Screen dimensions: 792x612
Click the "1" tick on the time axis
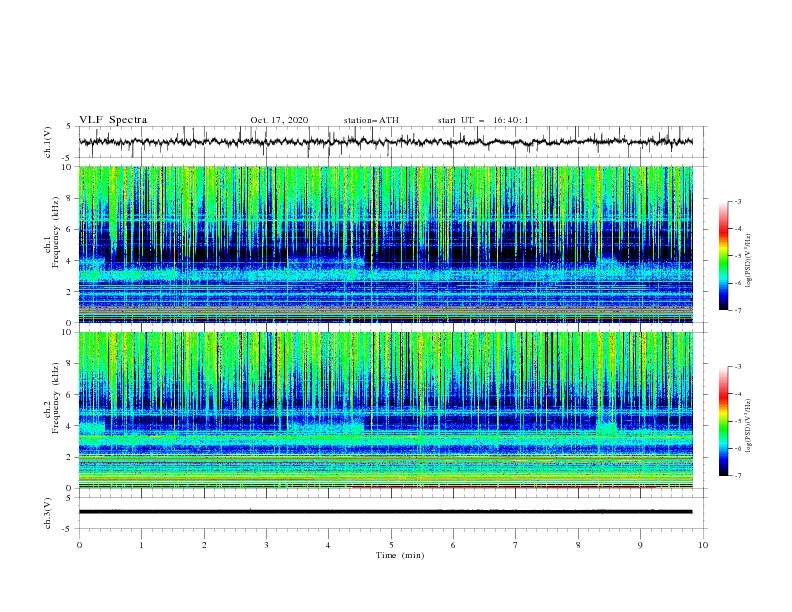tap(141, 545)
